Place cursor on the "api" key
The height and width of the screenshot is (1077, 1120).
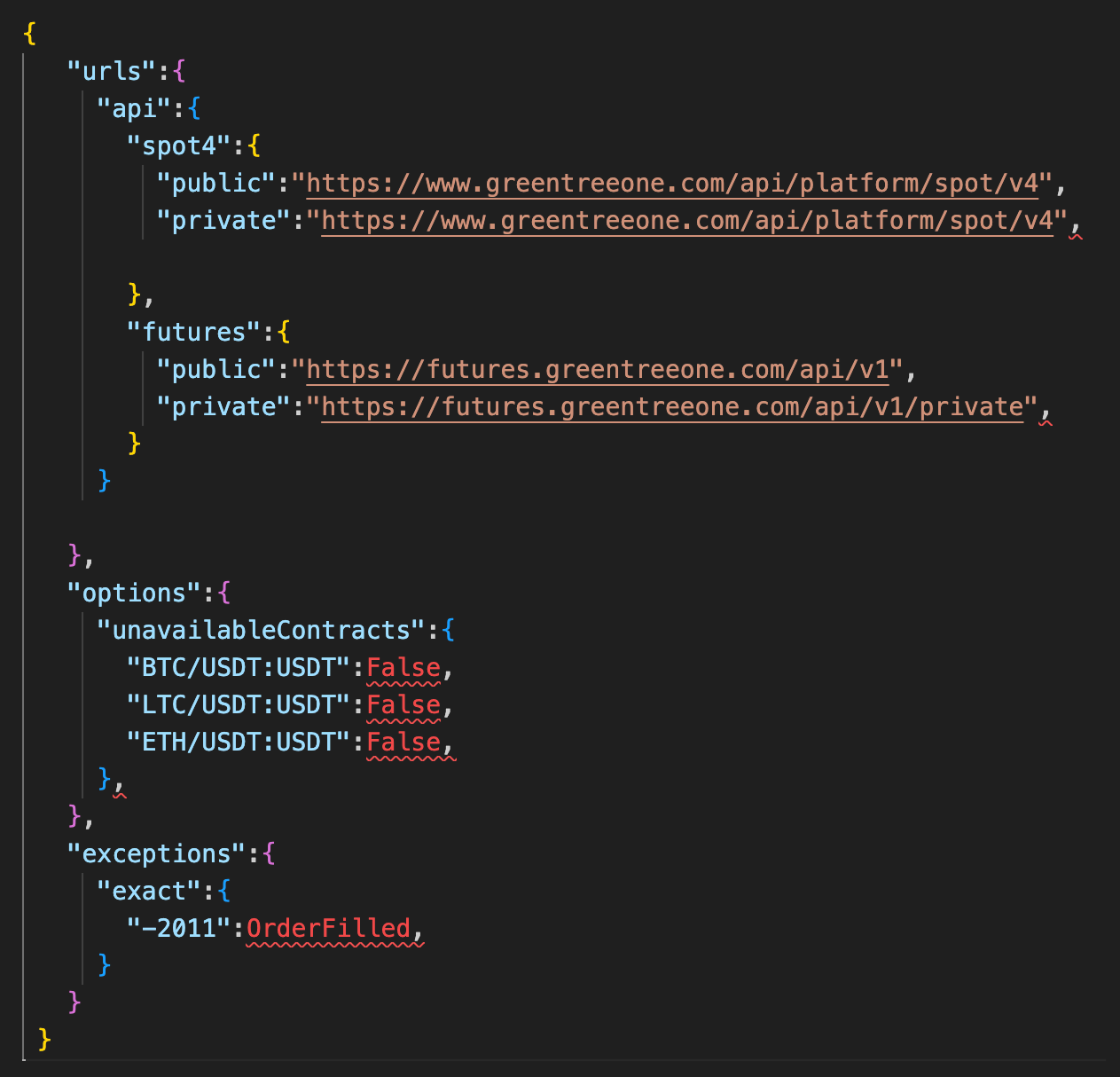[134, 108]
